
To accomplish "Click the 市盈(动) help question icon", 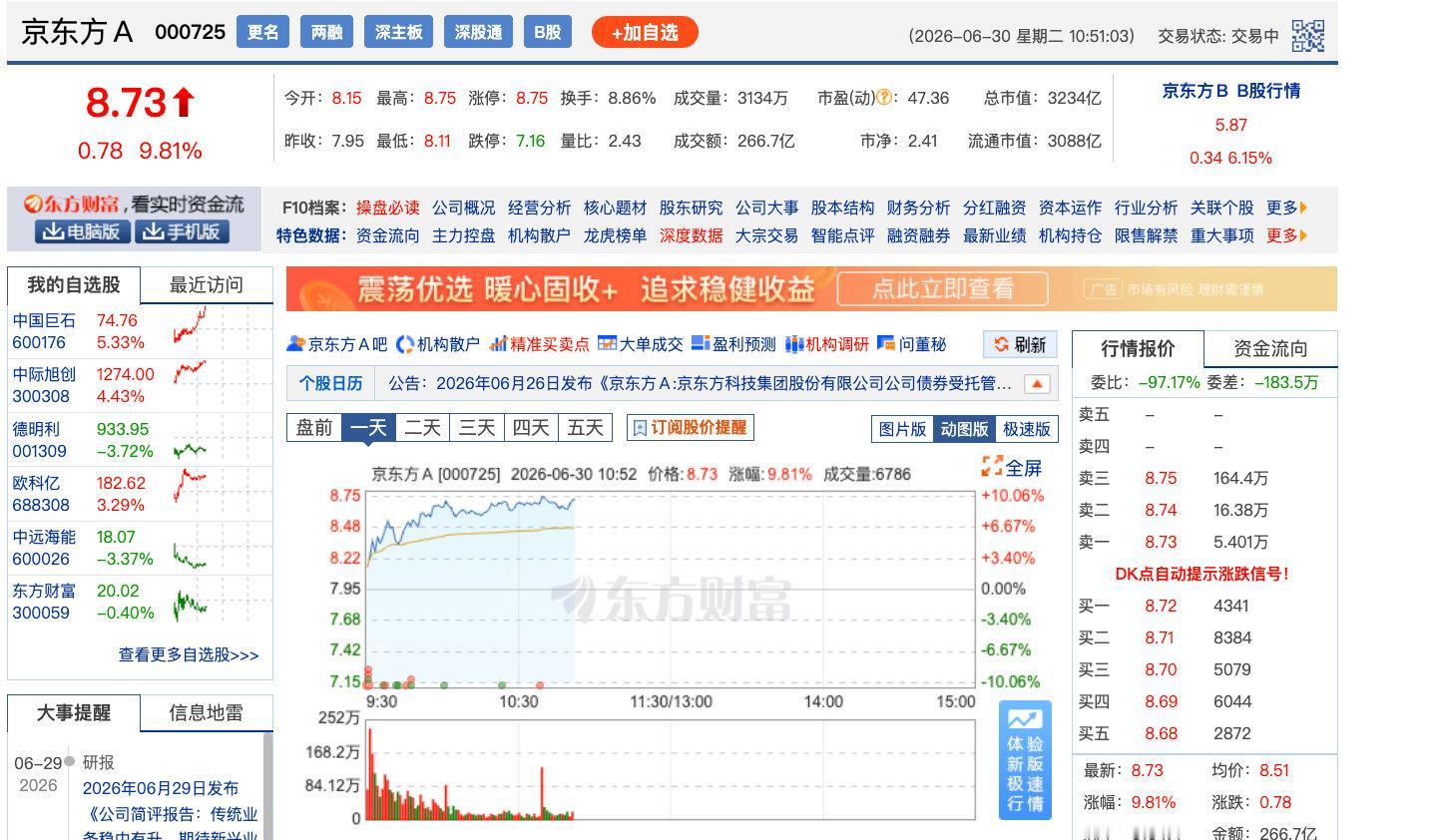I will 883,98.
